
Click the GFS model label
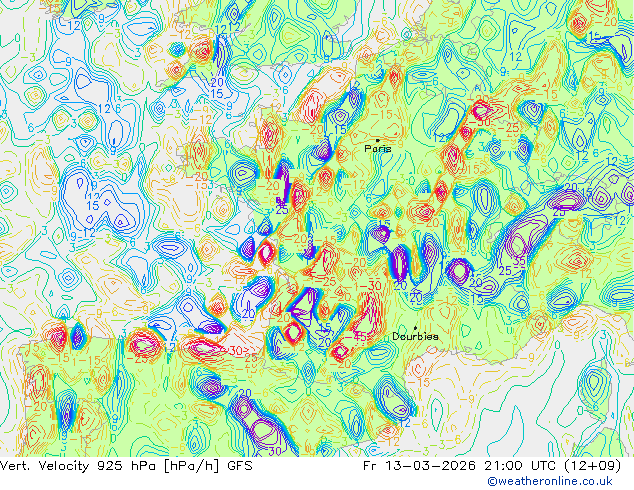(240, 466)
